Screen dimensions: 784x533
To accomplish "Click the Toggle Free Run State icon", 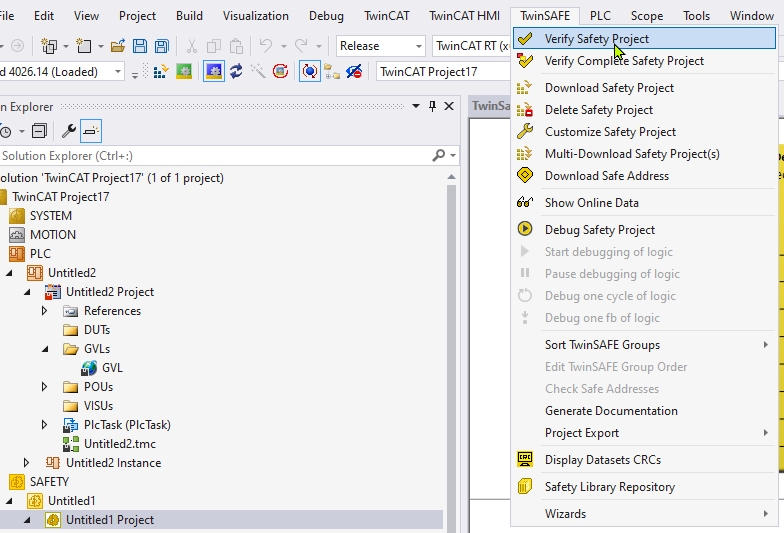I will click(280, 72).
